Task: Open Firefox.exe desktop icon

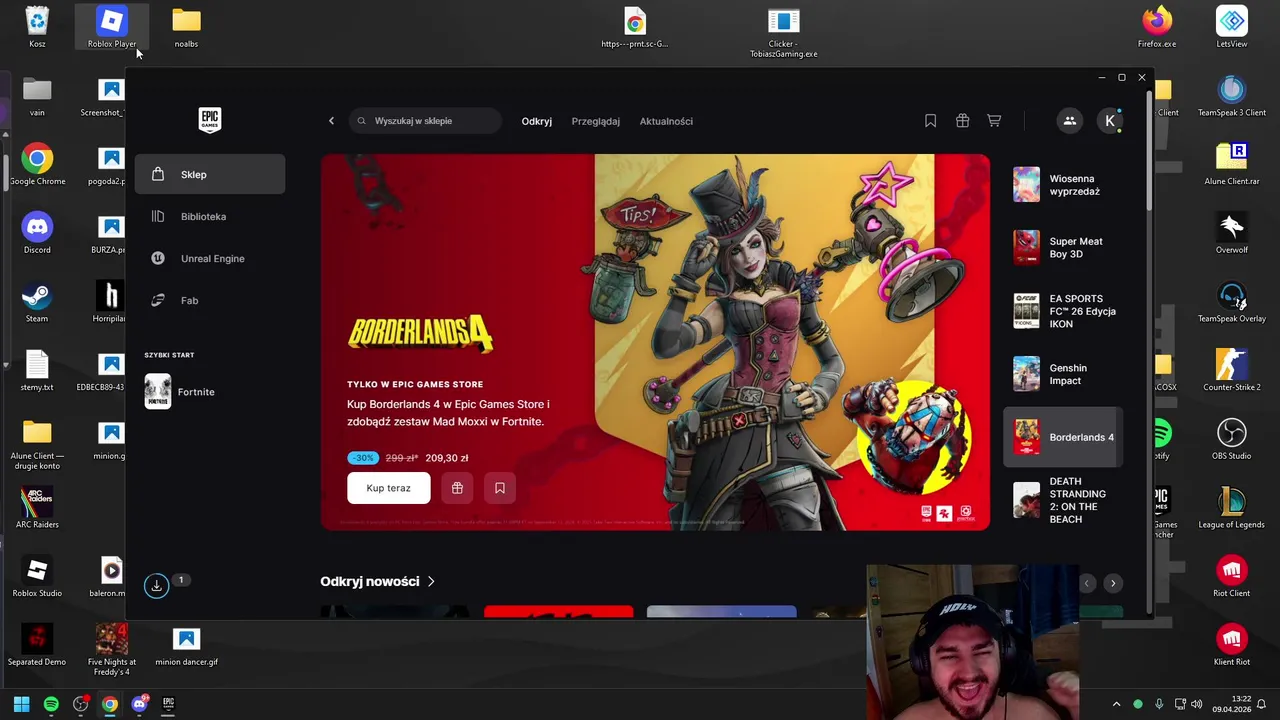Action: [x=1157, y=28]
